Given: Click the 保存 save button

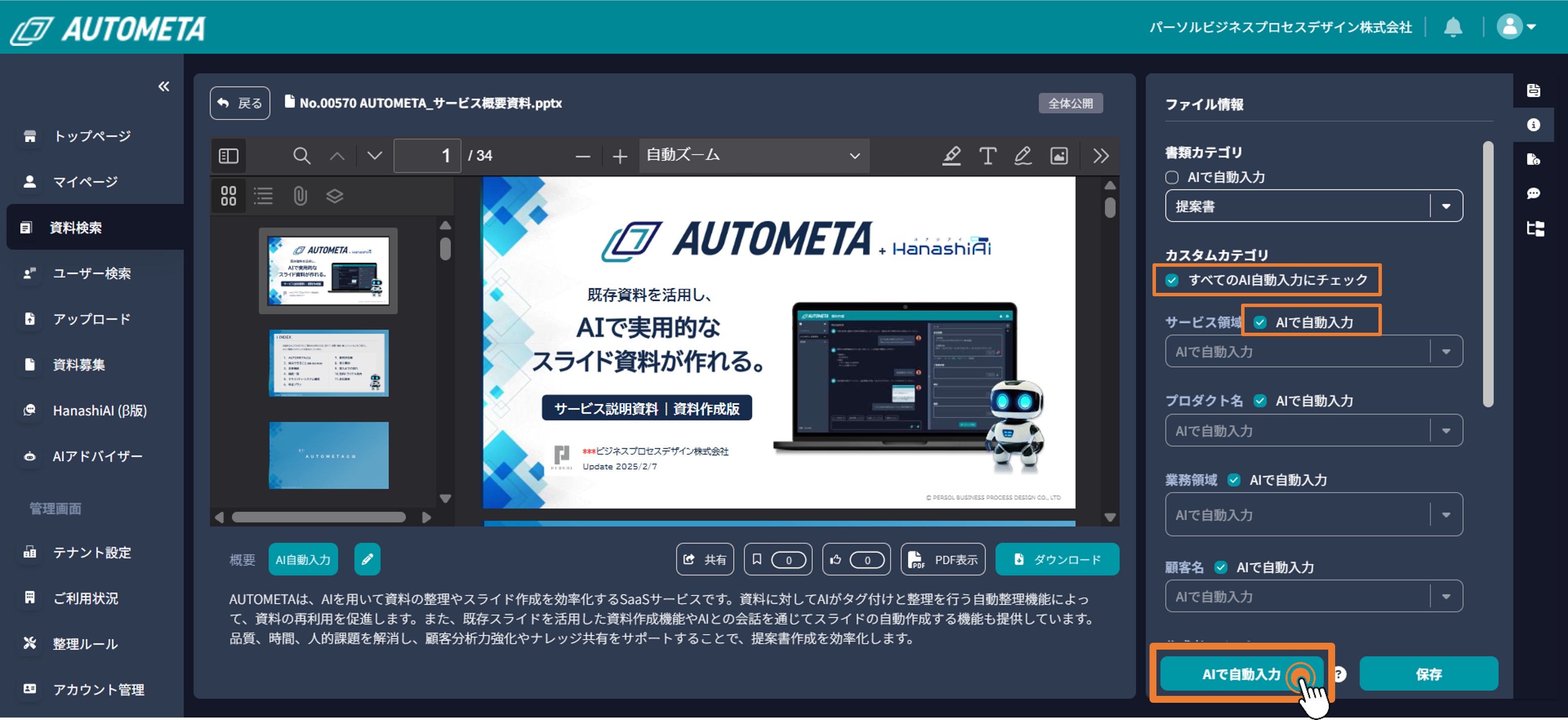Looking at the screenshot, I should (1429, 674).
